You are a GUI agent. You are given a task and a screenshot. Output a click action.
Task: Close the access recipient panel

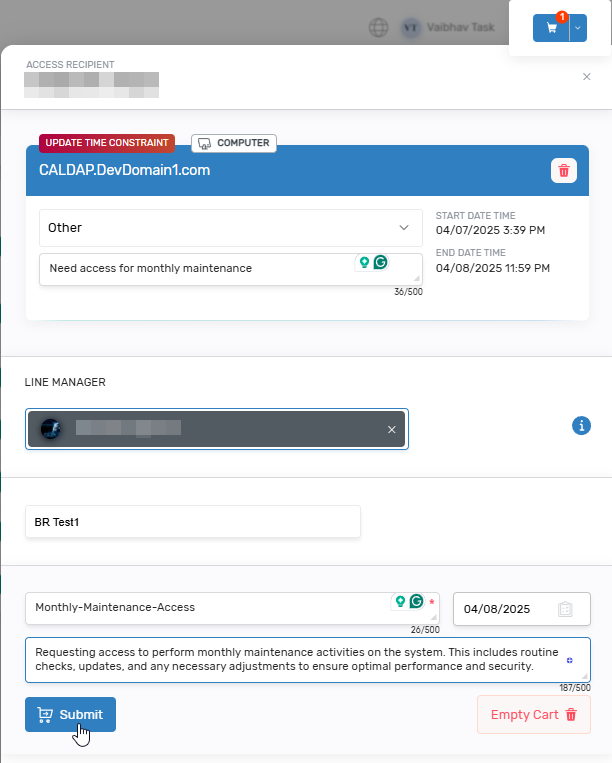586,76
